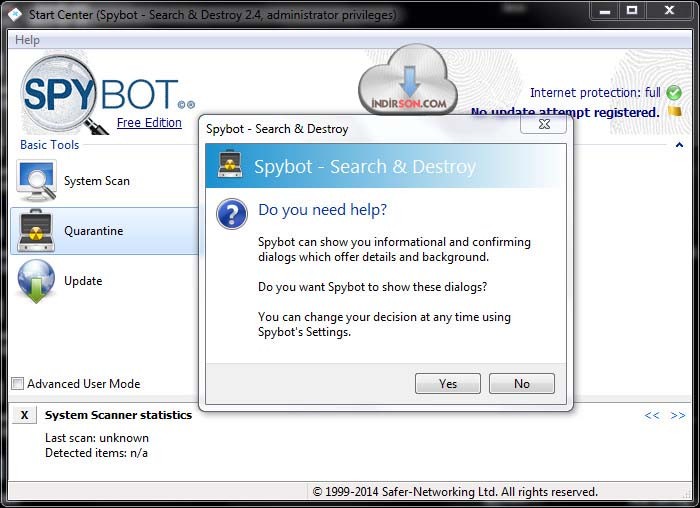Click the Basic Tools section header

[x=50, y=145]
